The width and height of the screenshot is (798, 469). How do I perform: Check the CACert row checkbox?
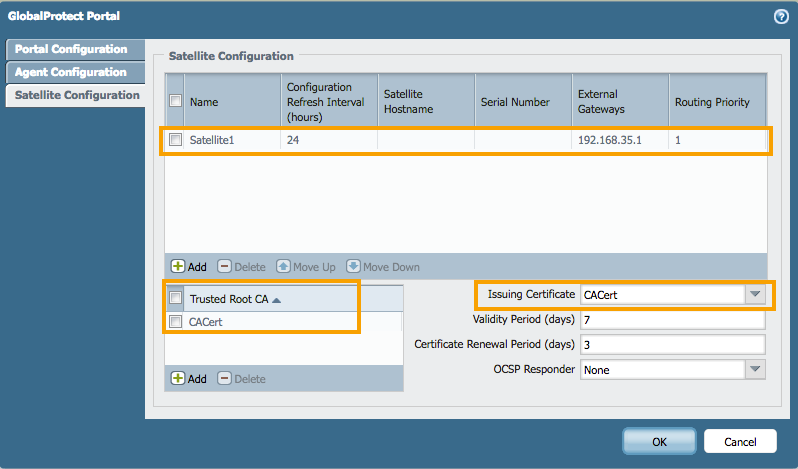(x=176, y=322)
